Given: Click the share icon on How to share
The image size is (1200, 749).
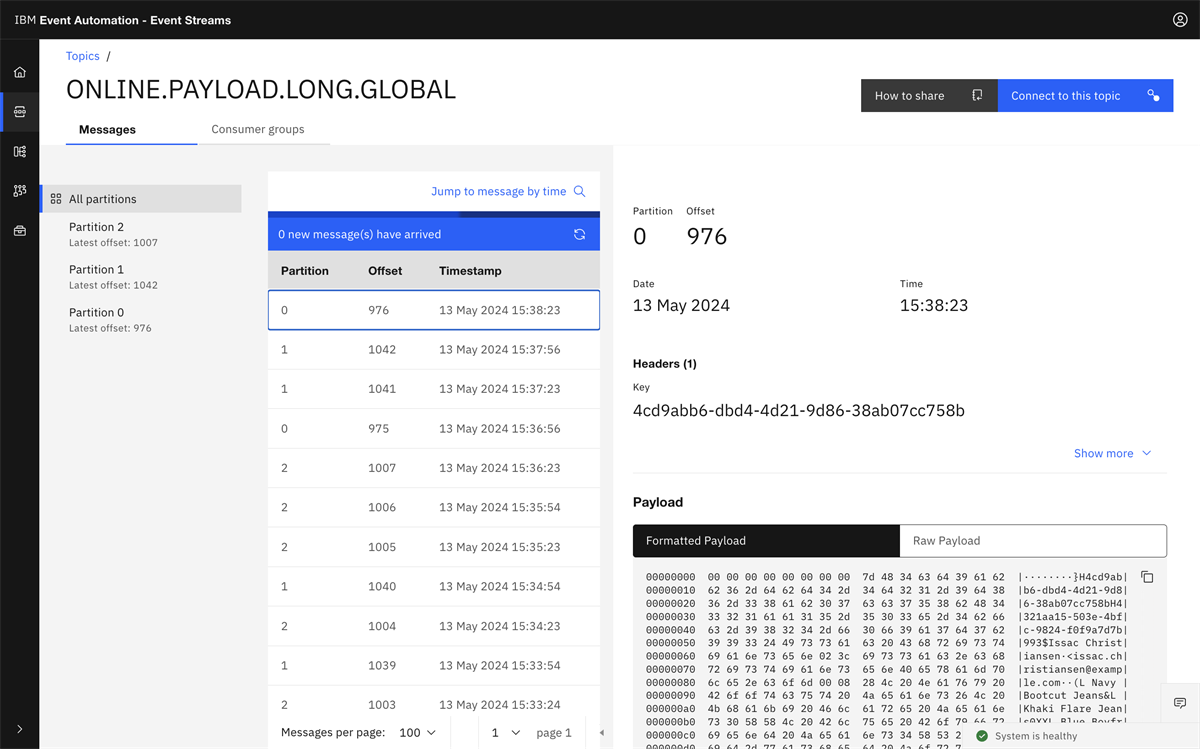Looking at the screenshot, I should [977, 96].
